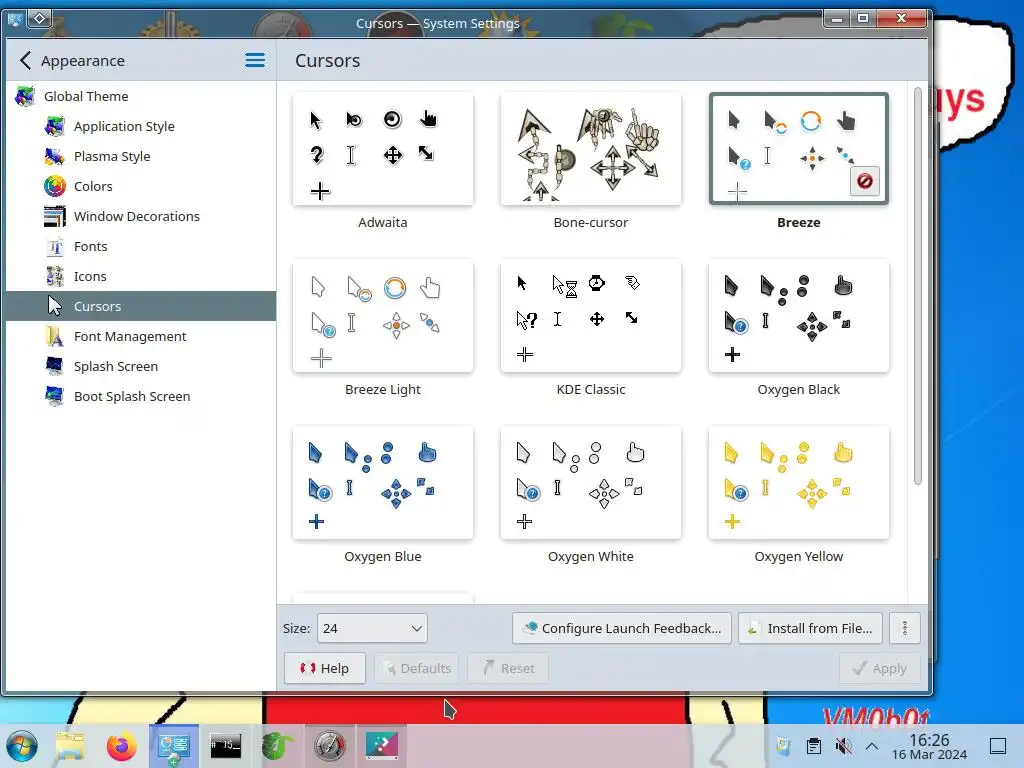Select the Breeze Light cursor theme
The width and height of the screenshot is (1024, 768).
point(383,317)
